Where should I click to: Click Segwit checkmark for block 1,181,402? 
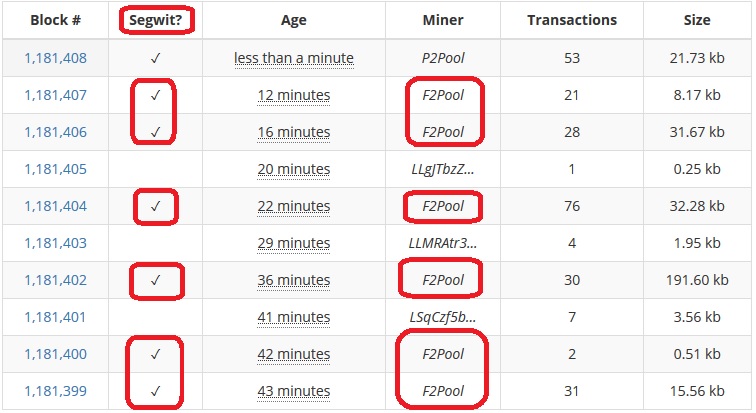tap(155, 280)
